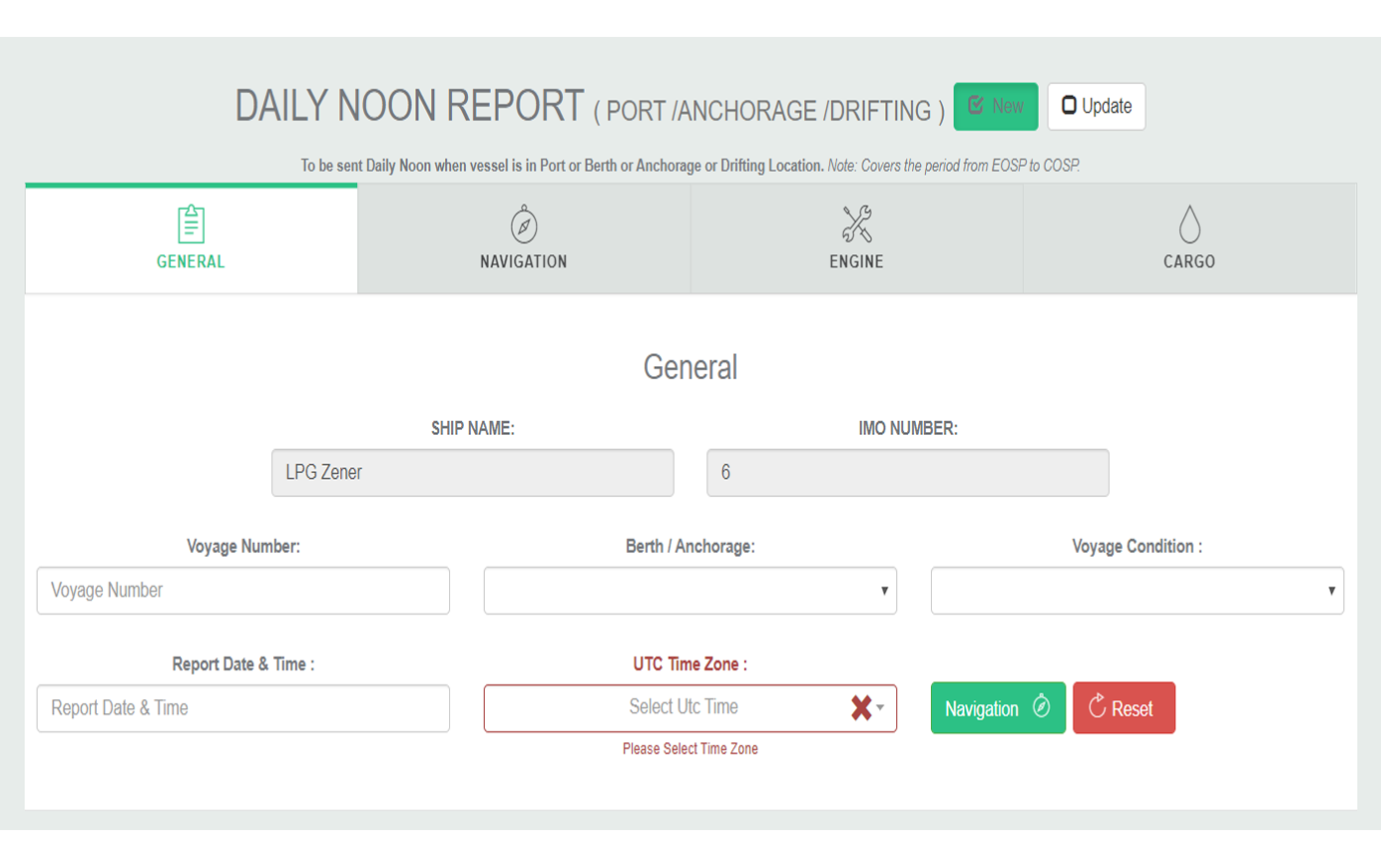
Task: Click the wrench and screwdriver Engine icon
Action: 856,224
